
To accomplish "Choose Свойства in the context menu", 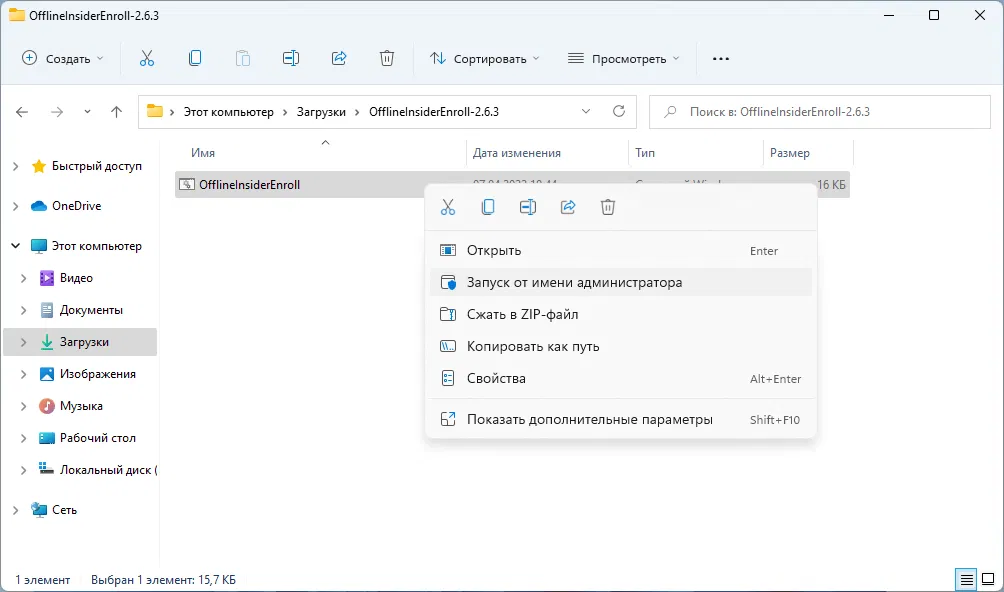I will click(621, 378).
